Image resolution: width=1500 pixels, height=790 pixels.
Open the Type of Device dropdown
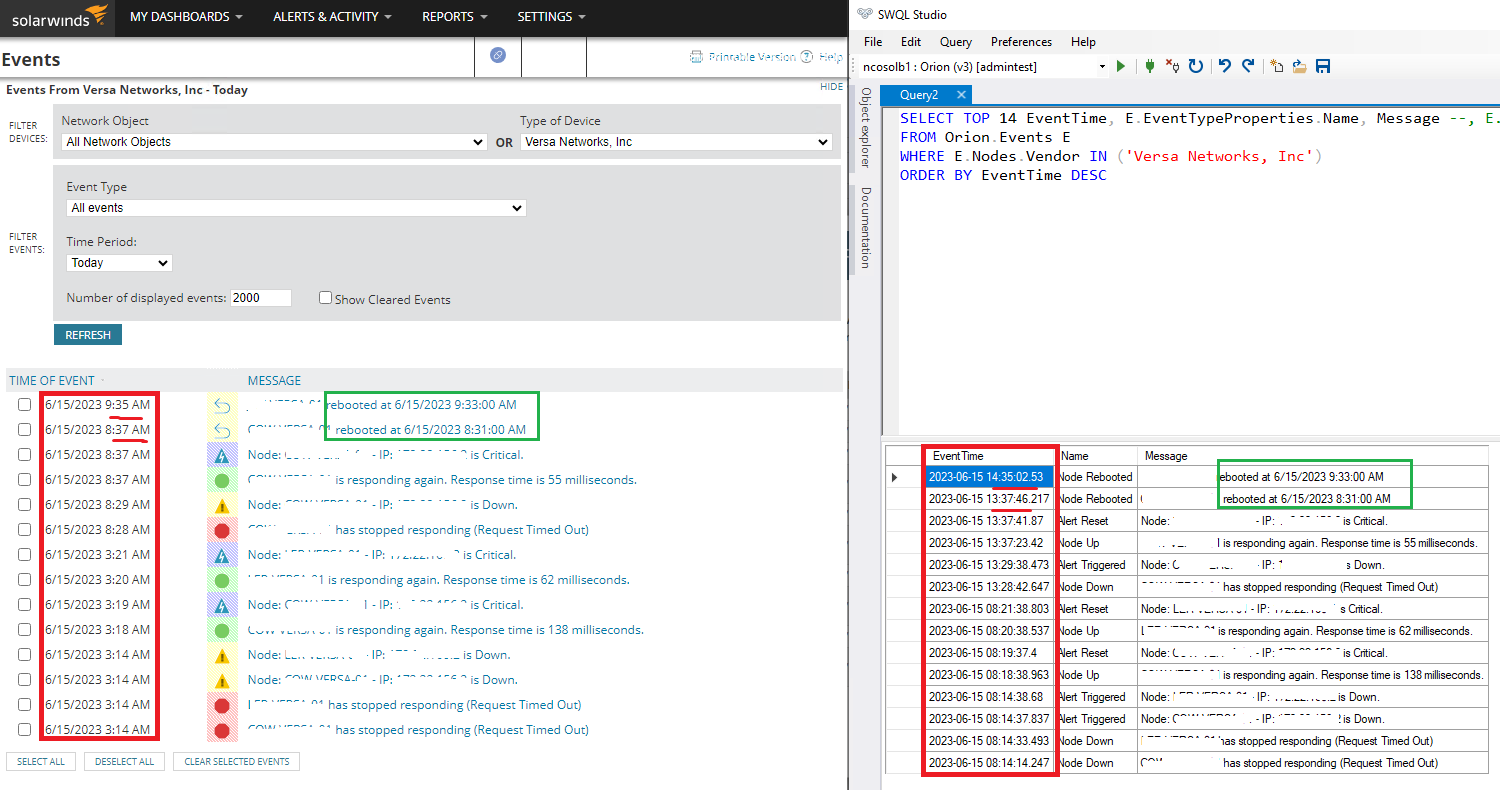coord(676,142)
